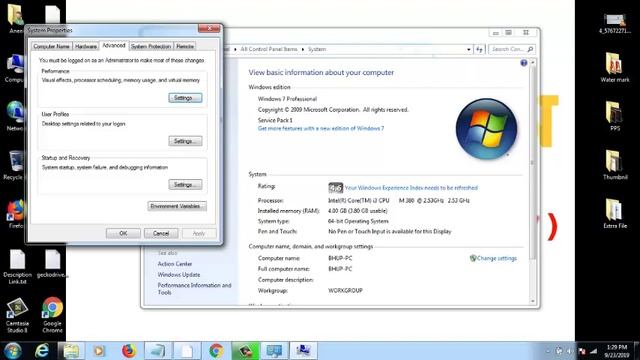Refresh the Windows Experience Index link

tap(411, 188)
